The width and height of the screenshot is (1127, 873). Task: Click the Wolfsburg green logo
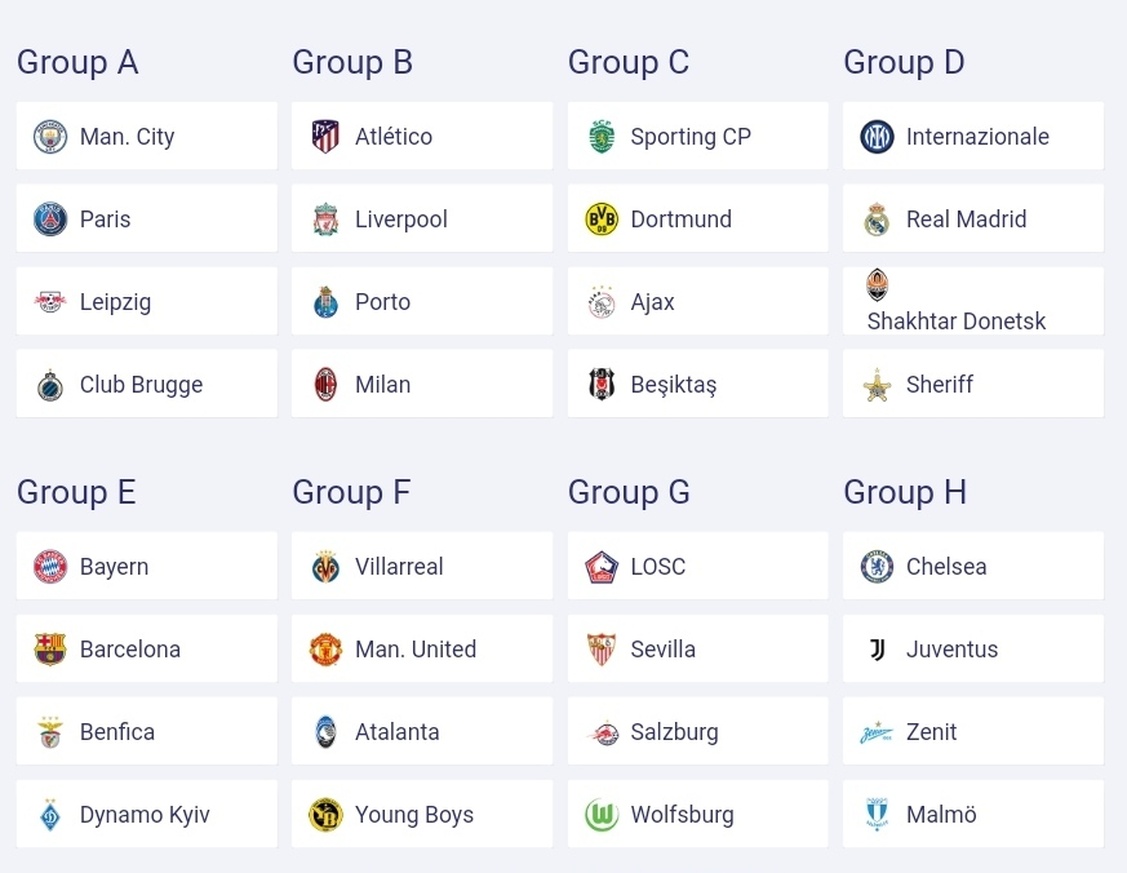click(601, 815)
